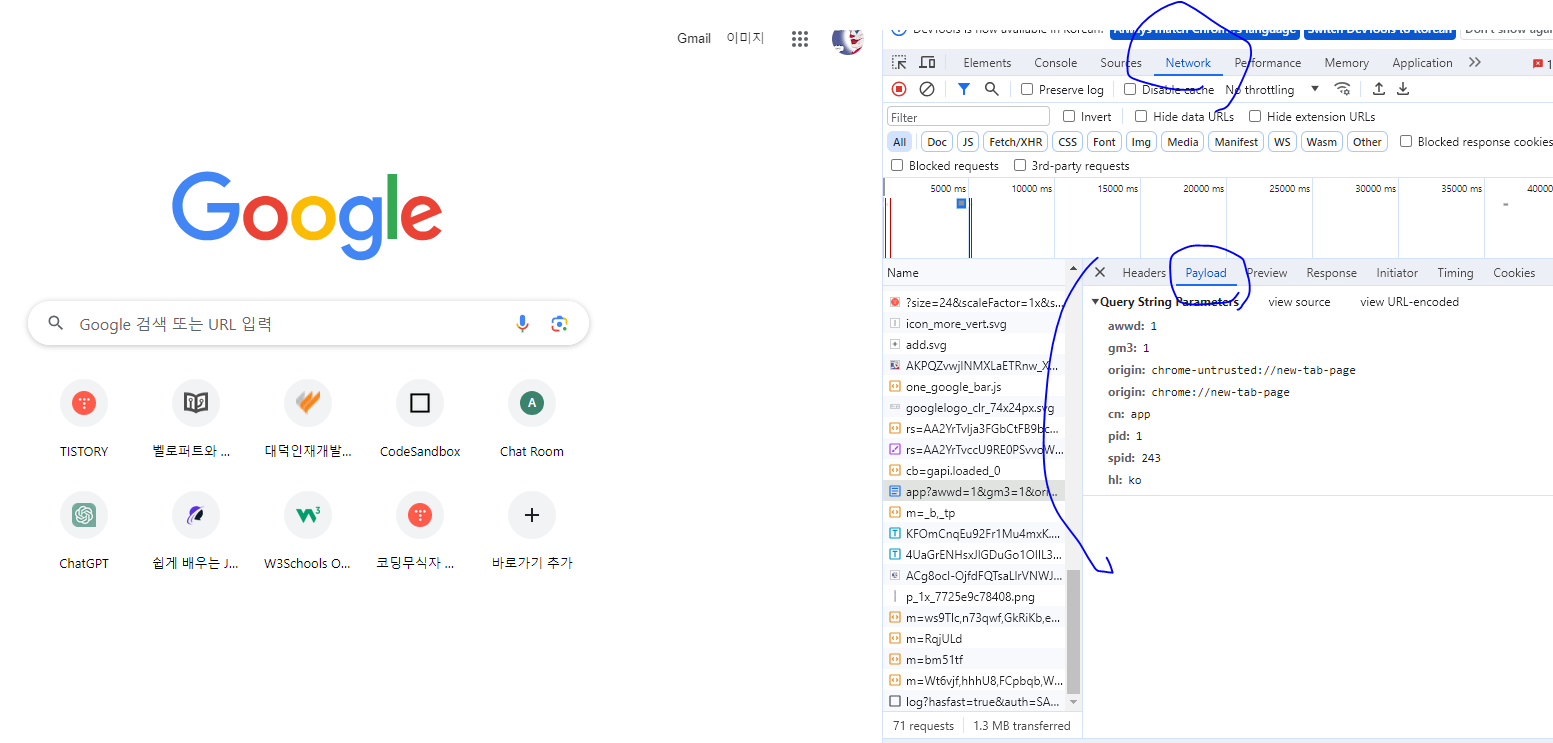Filter requests by Img type
This screenshot has width=1553, height=743.
click(x=1141, y=142)
